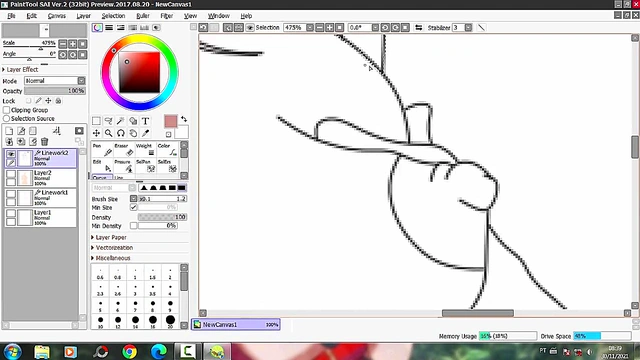Image resolution: width=640 pixels, height=360 pixels.
Task: Adjust the layer Opacity slider
Action: 55,91
